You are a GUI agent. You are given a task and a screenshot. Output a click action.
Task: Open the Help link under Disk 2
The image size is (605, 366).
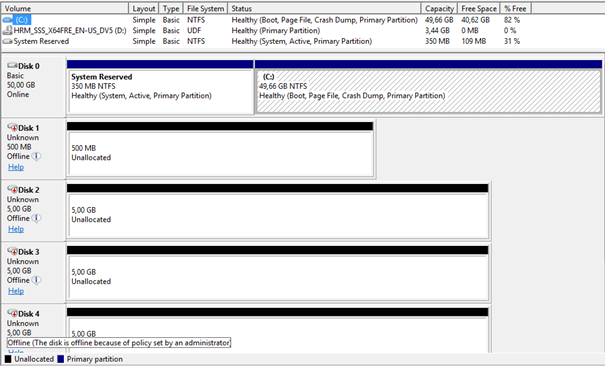coord(16,229)
